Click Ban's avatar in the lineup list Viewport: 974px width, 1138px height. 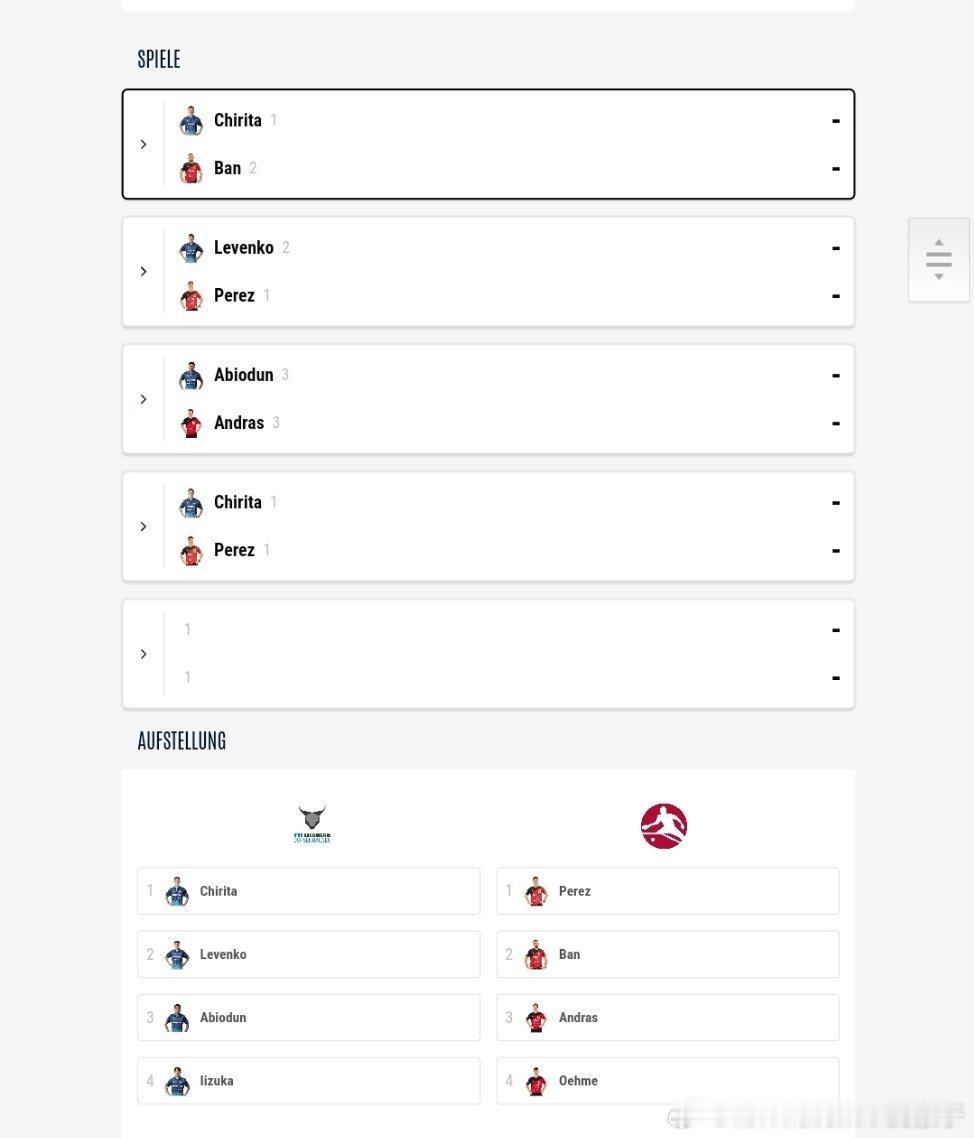click(537, 954)
